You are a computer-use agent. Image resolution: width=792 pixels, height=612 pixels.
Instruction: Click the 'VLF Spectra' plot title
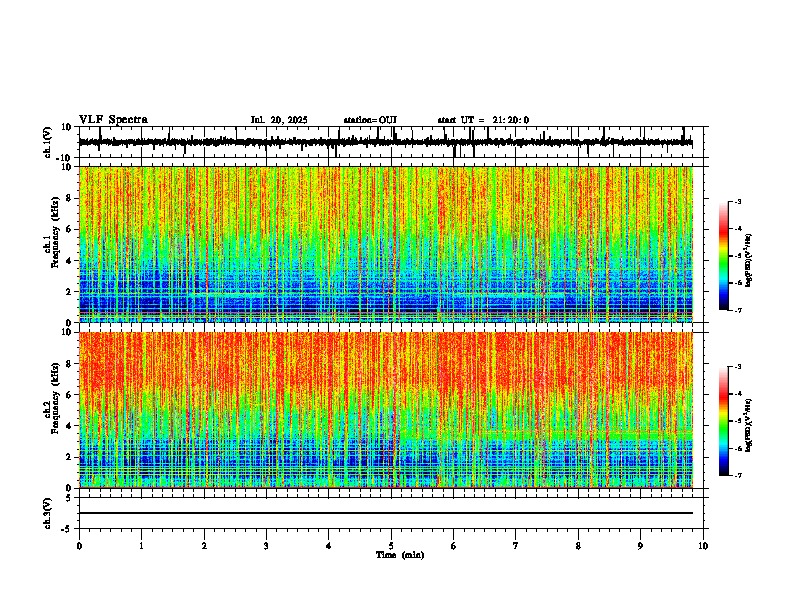[113, 120]
